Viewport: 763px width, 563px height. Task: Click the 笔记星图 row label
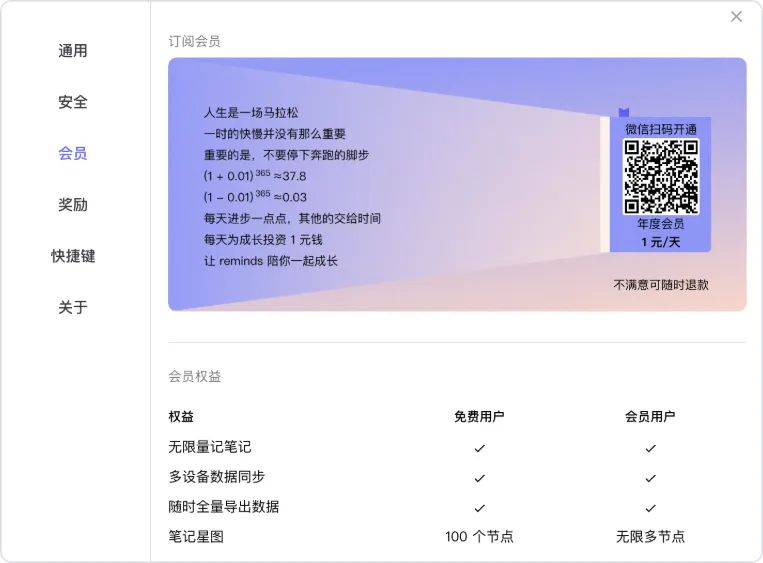196,537
